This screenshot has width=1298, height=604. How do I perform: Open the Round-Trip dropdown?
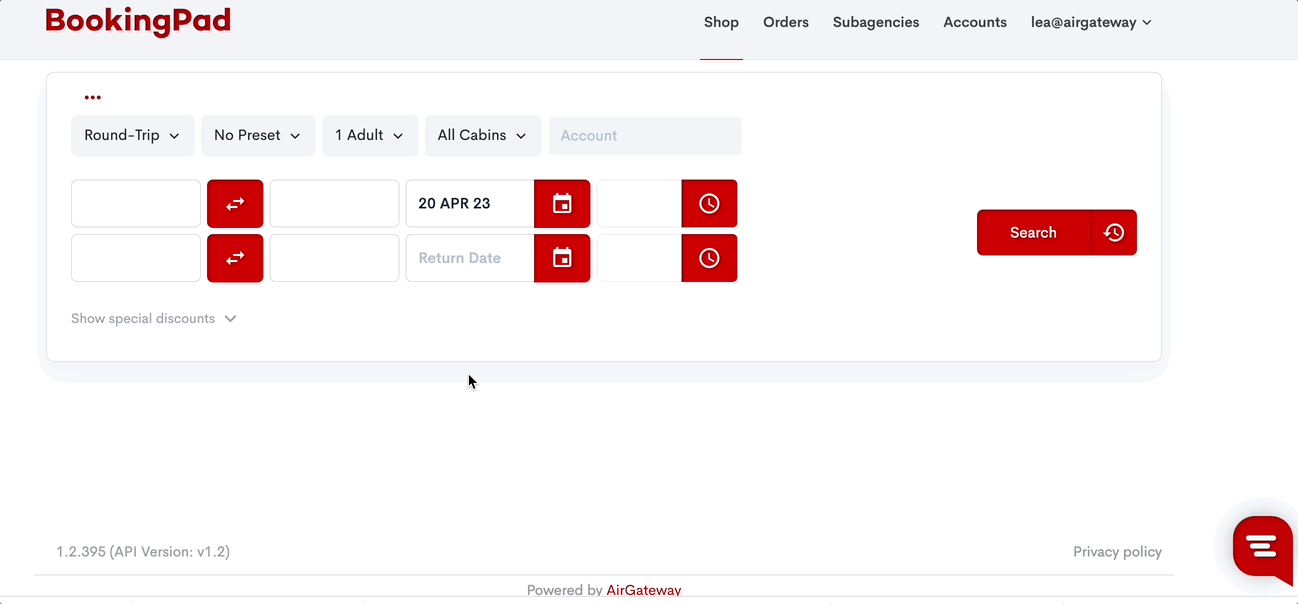[x=132, y=136]
